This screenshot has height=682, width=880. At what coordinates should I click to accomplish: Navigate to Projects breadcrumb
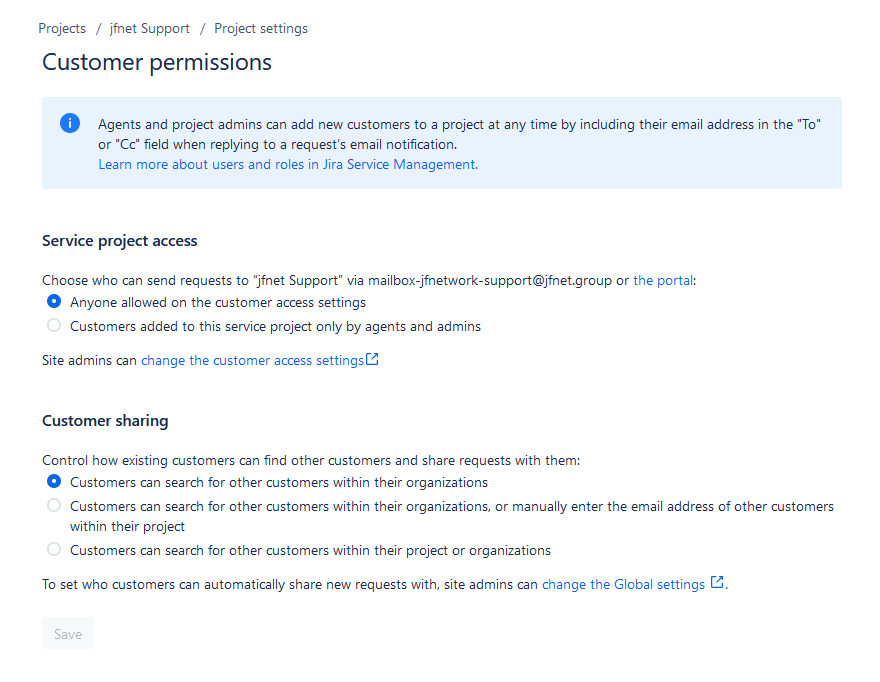pos(62,28)
